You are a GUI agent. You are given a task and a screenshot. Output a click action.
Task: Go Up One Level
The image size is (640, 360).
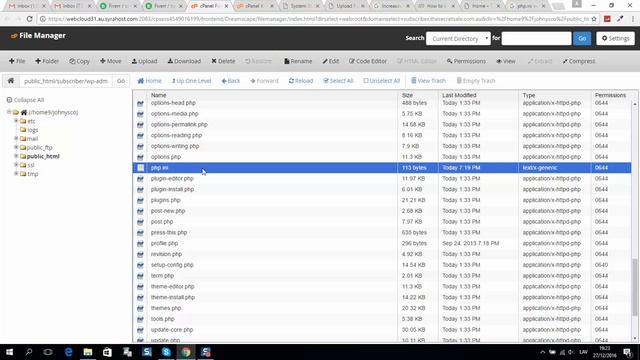tap(191, 81)
